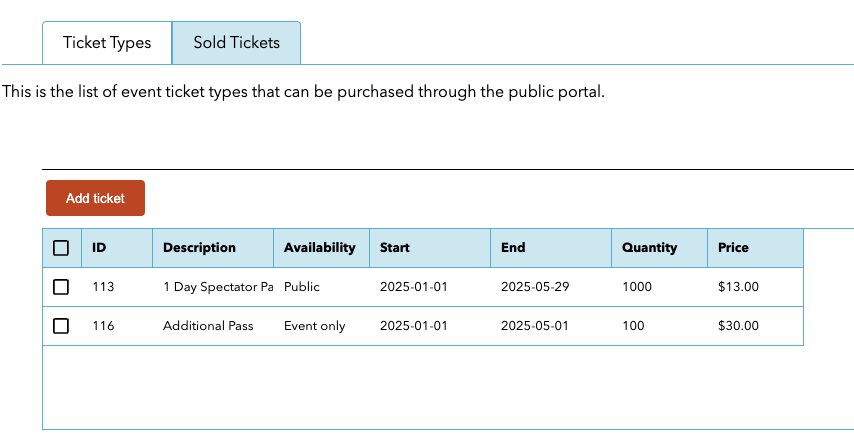Click the 2025-05-29 end date cell
The image size is (854, 448).
click(551, 287)
